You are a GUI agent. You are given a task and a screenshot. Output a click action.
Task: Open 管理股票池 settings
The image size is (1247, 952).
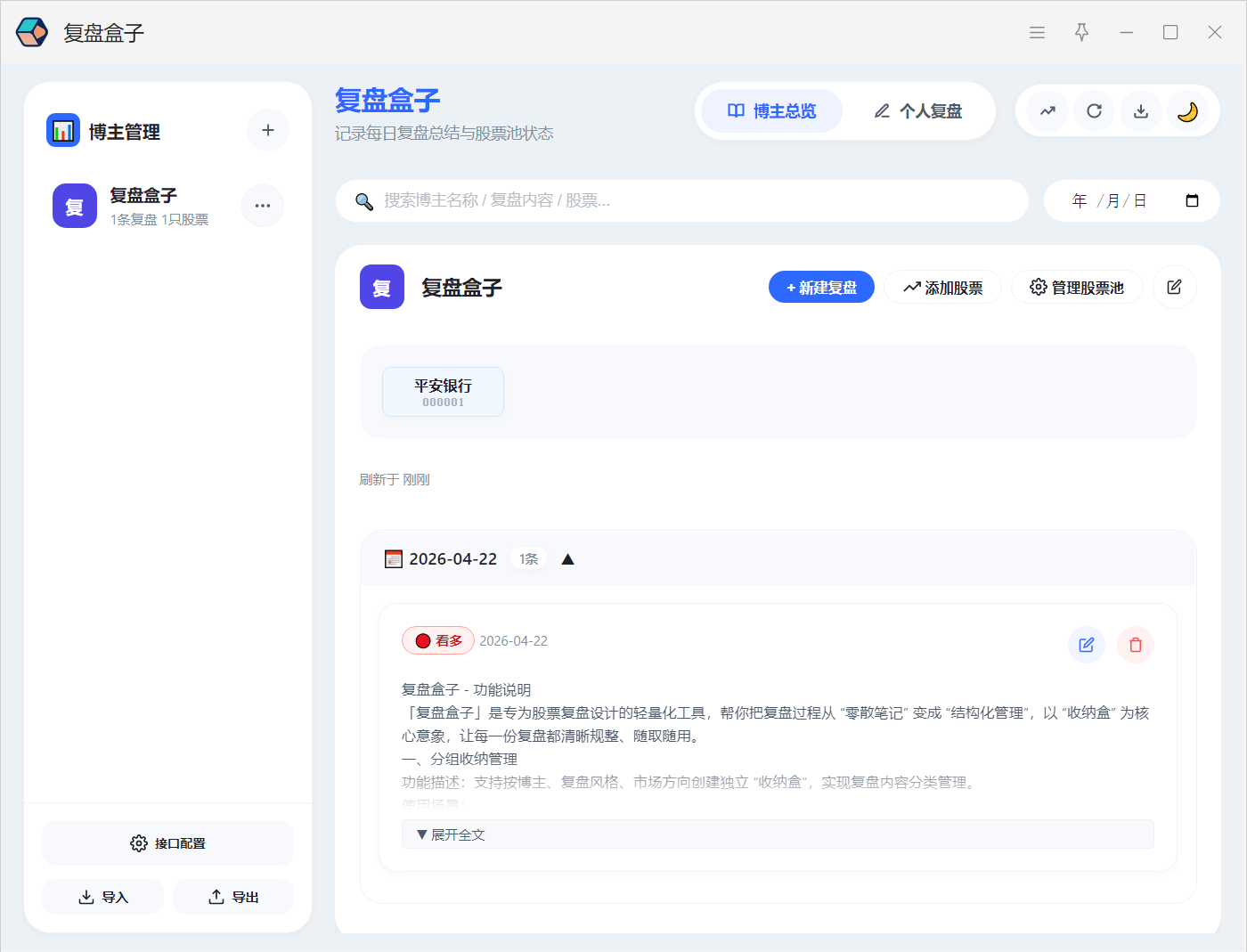1077,288
